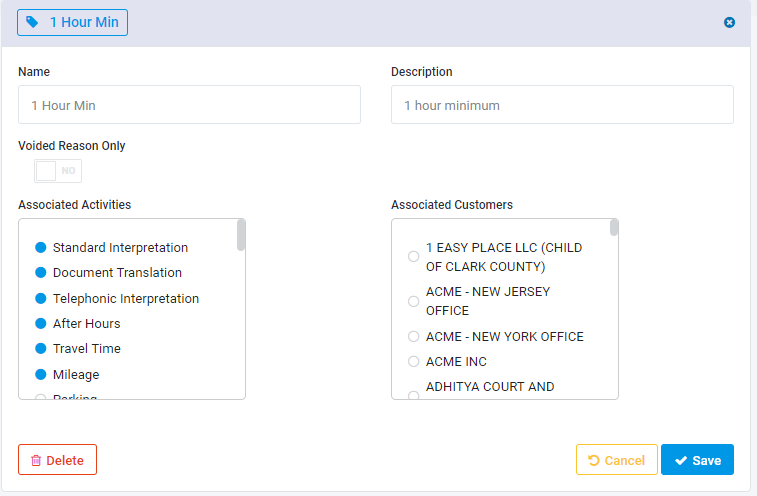The height and width of the screenshot is (496, 757).
Task: Deselect Standard Interpretation activity
Action: tap(41, 247)
